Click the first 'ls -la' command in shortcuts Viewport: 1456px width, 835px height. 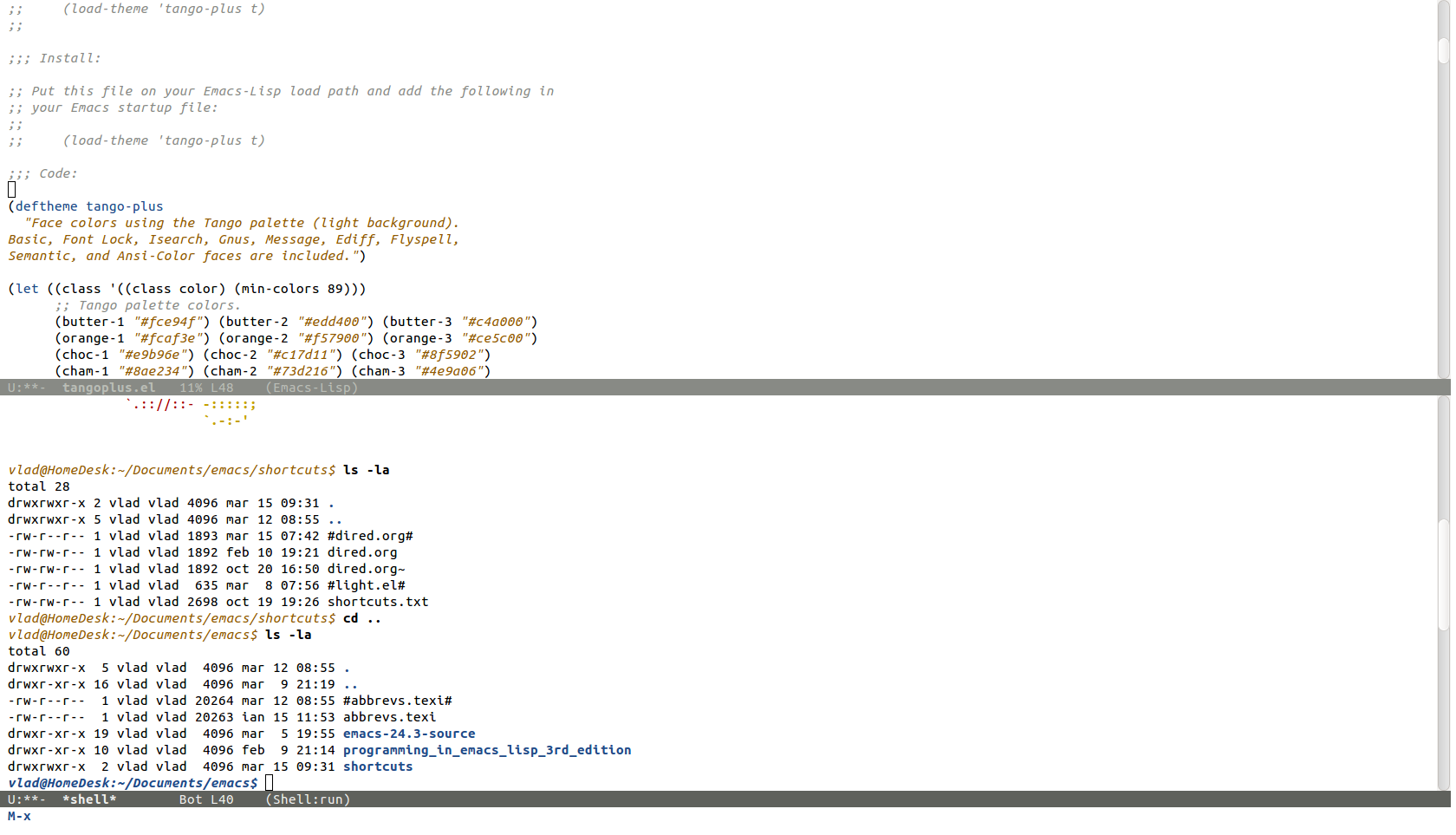tap(367, 470)
